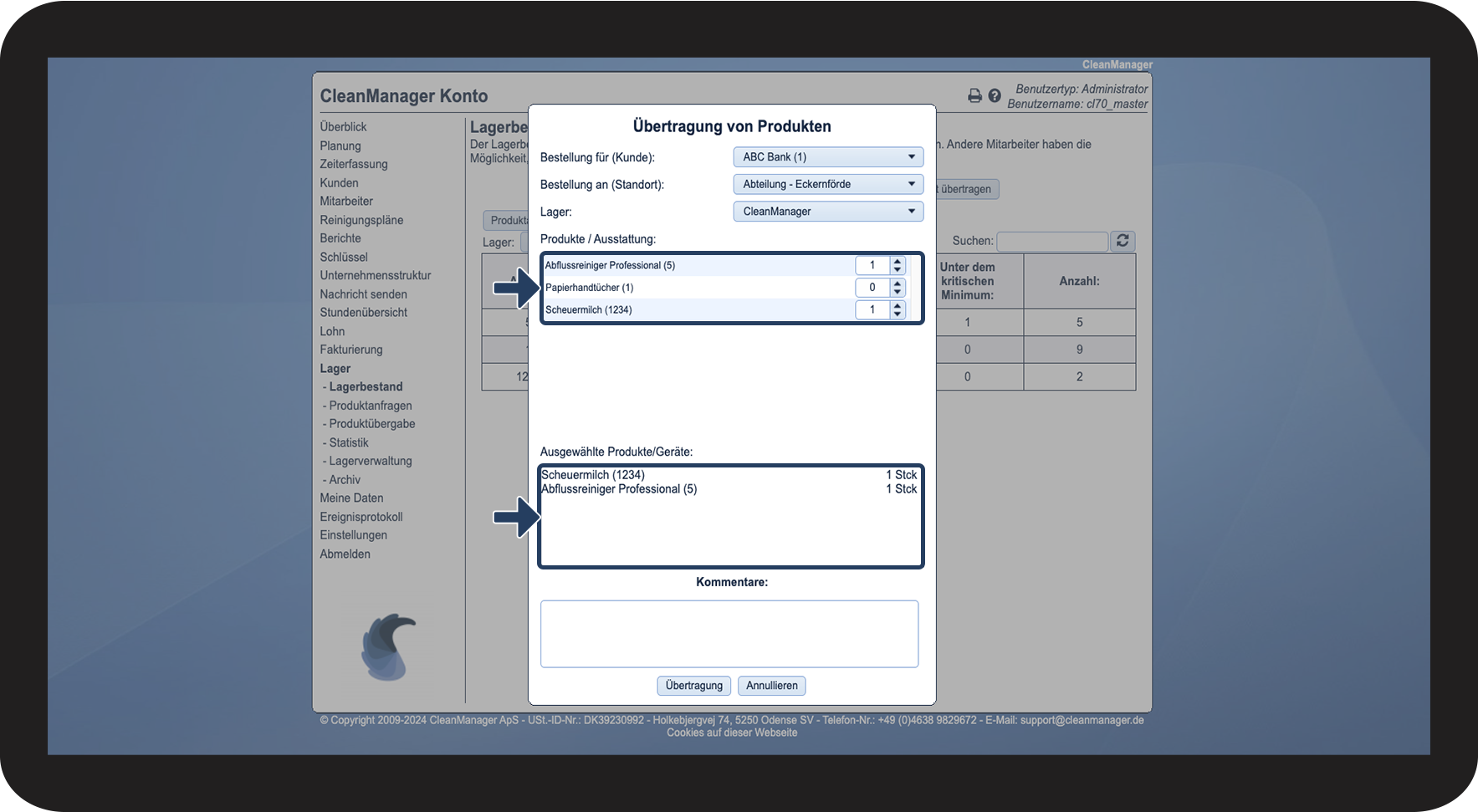Click Abflussreiniger Professional (5) in selected list
This screenshot has width=1478, height=812.
(x=619, y=489)
